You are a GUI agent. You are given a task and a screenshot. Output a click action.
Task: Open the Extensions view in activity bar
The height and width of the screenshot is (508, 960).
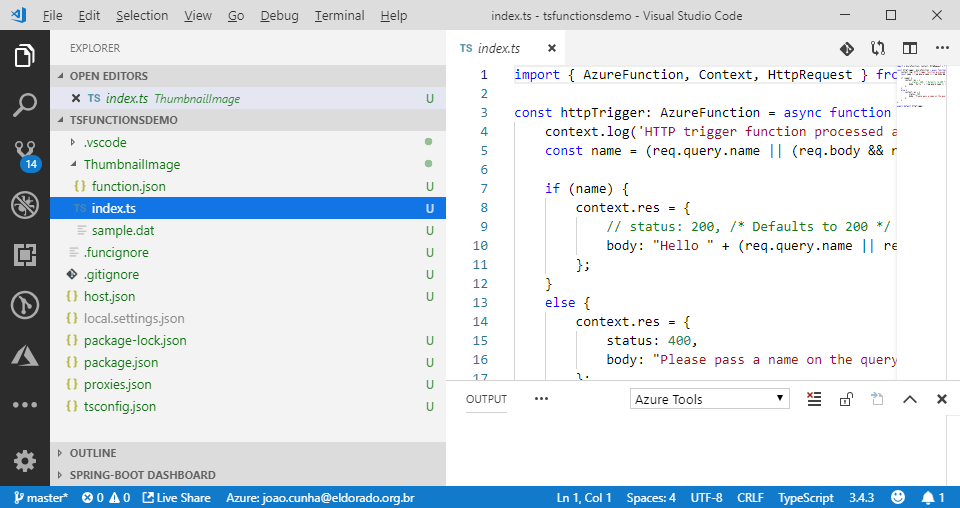(x=24, y=255)
